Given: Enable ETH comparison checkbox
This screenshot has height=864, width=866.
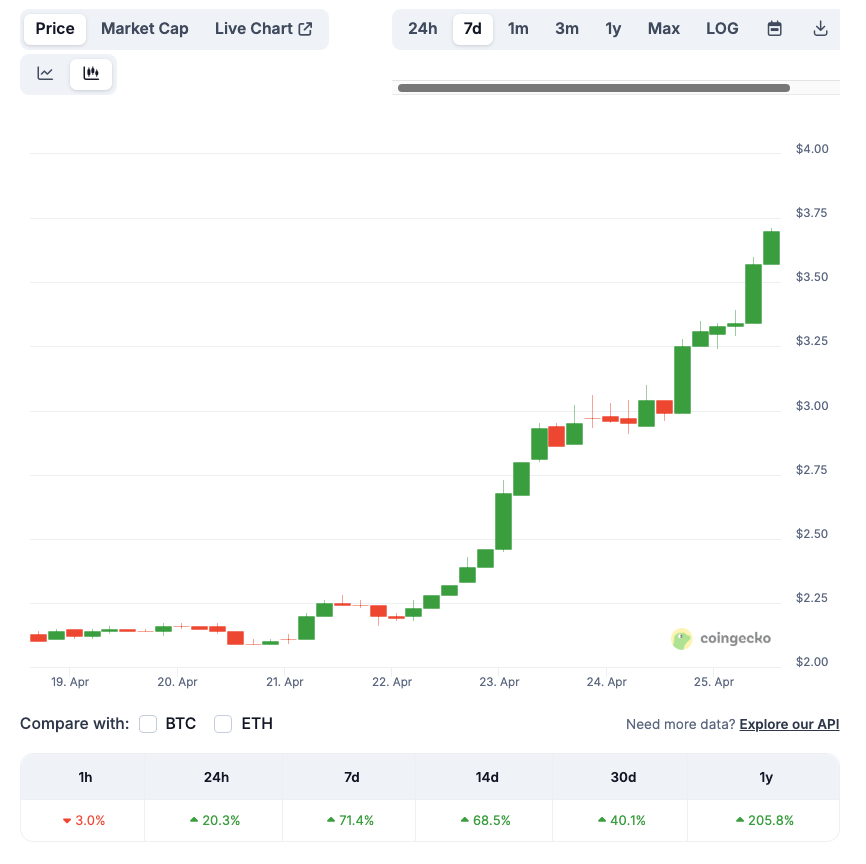Looking at the screenshot, I should tap(223, 724).
